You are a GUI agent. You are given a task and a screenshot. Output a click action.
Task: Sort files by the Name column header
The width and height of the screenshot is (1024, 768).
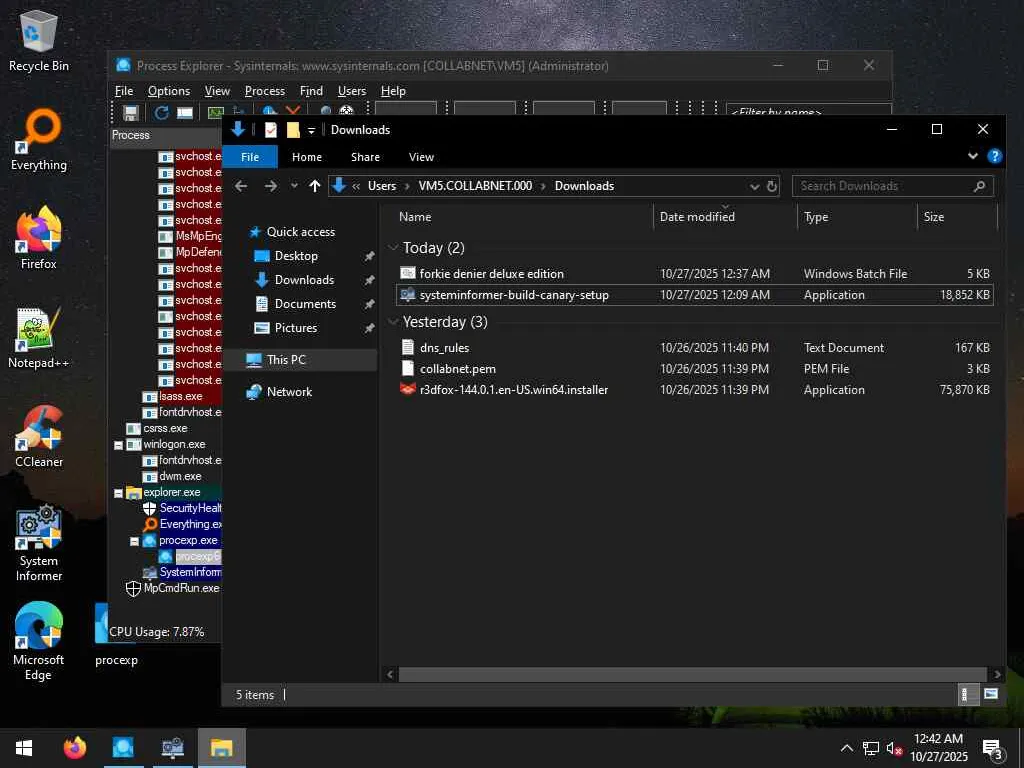pyautogui.click(x=415, y=217)
